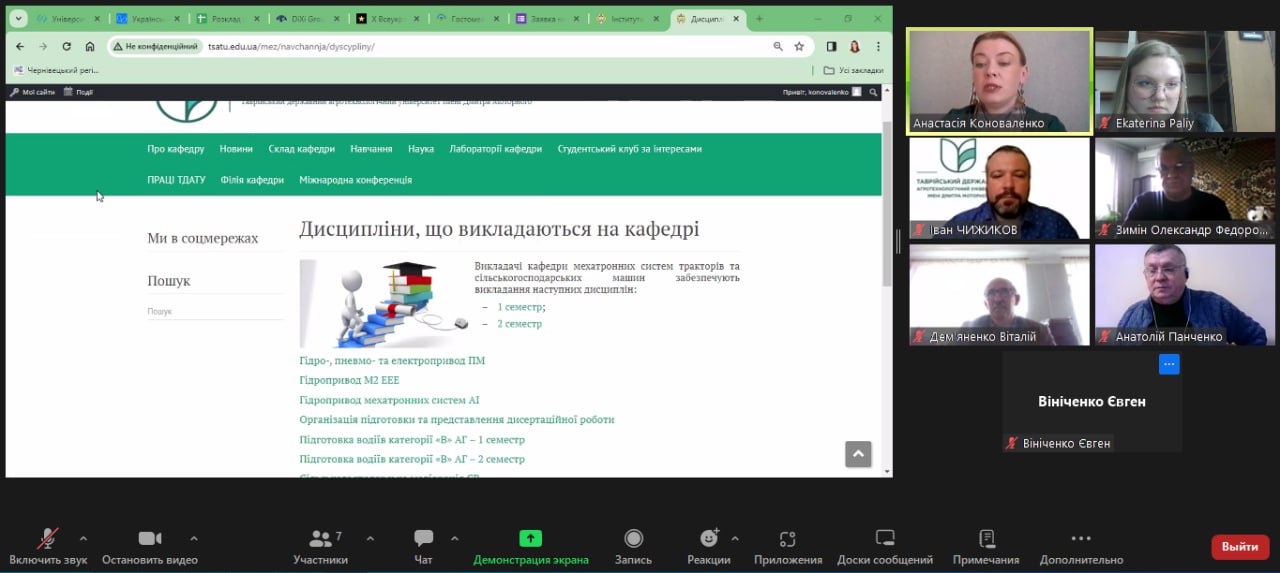The image size is (1280, 573).
Task: Close the active Дисципліни tab
Action: [x=736, y=19]
